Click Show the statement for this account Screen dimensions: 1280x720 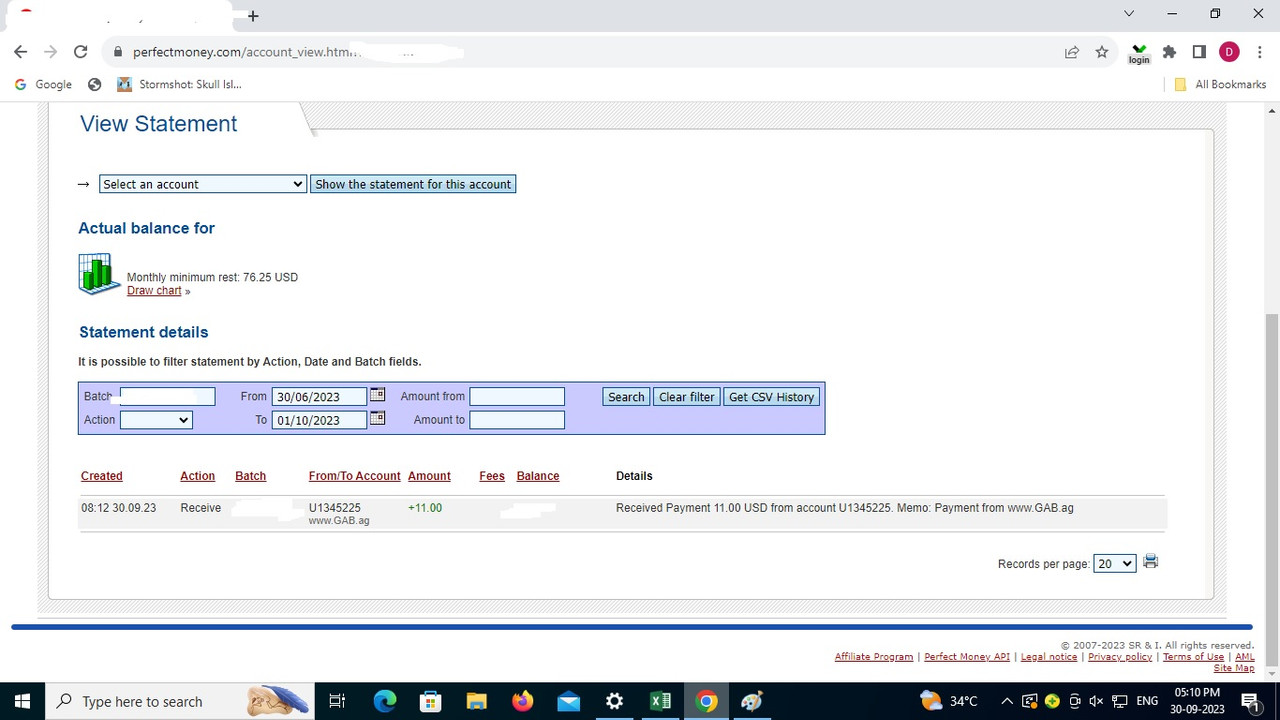(413, 184)
